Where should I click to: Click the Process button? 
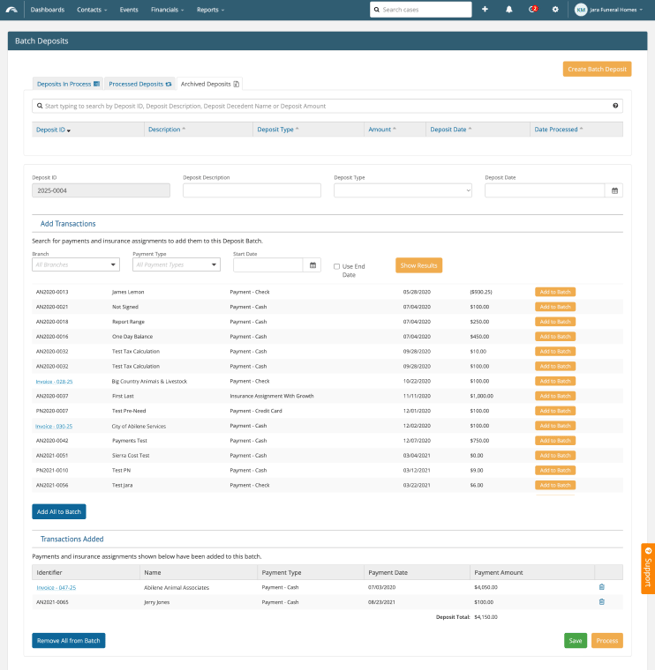(607, 641)
